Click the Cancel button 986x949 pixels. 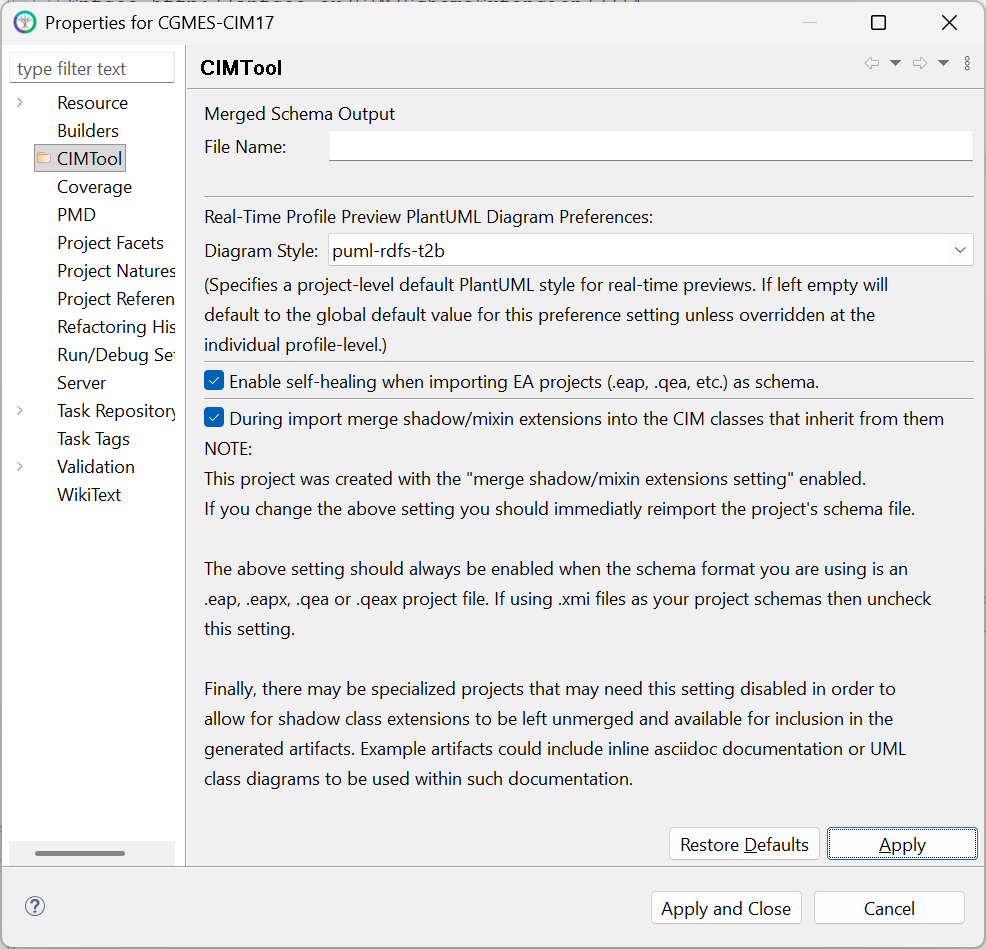pos(889,908)
